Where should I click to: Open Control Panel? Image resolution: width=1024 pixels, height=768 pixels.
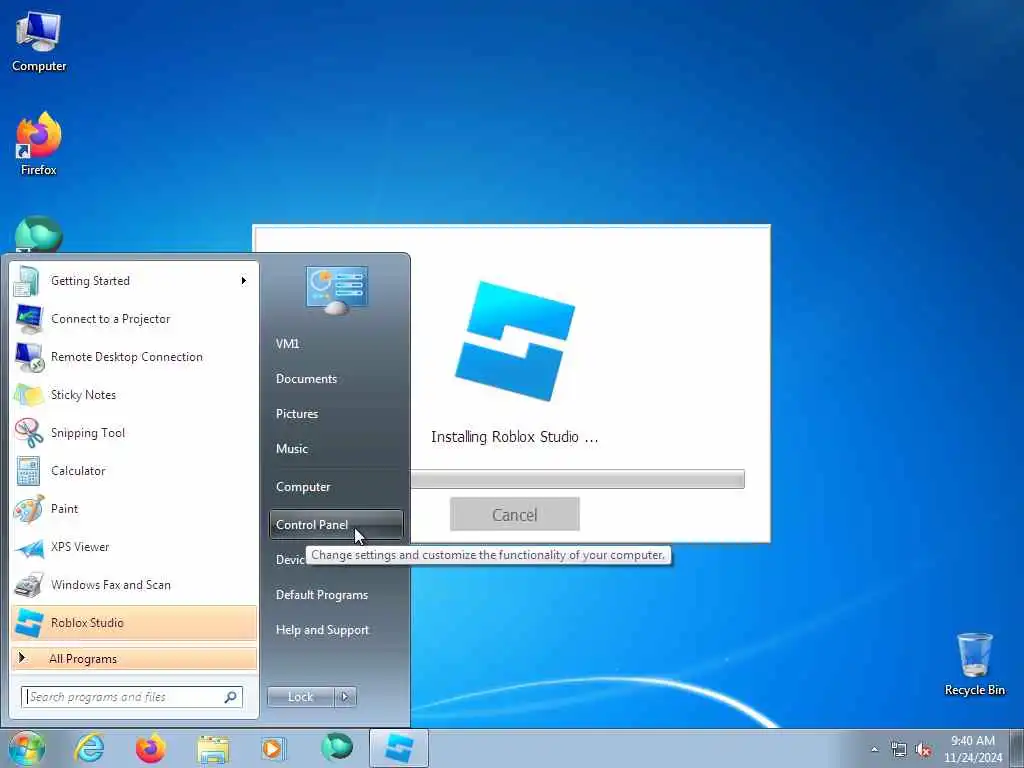[336, 525]
